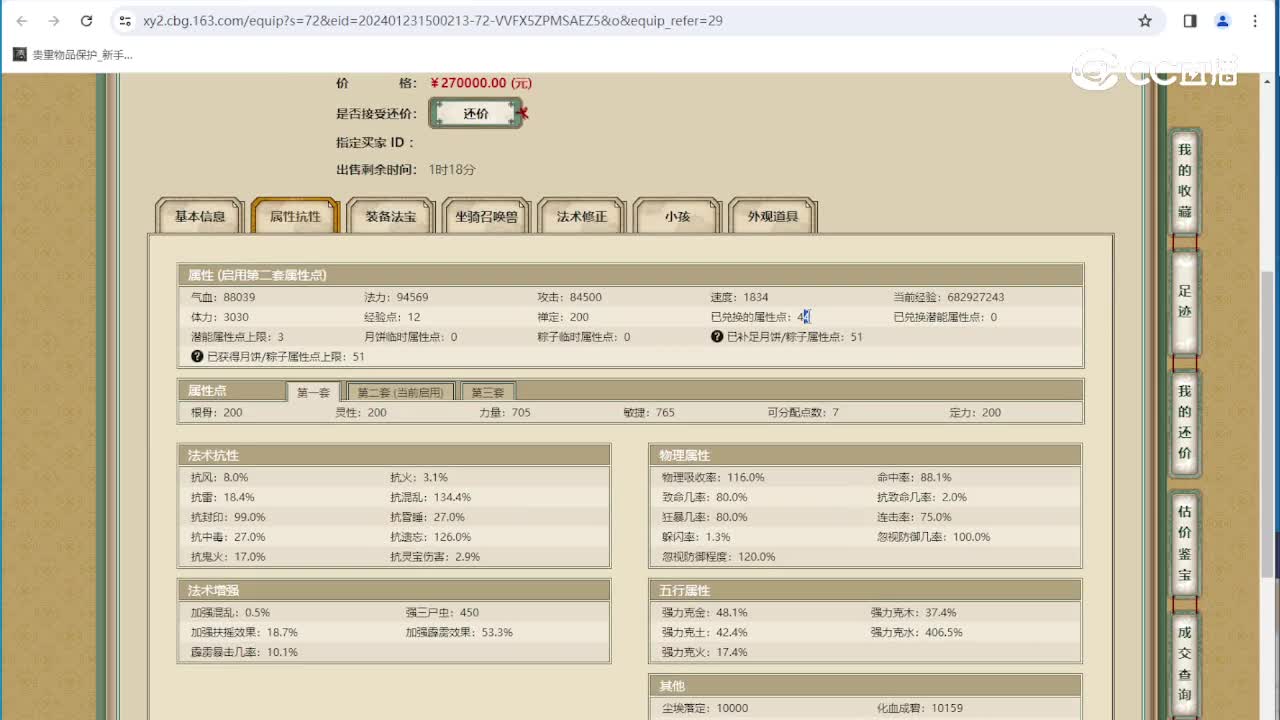Image resolution: width=1280 pixels, height=720 pixels.
Task: Click 出售剩余时间 1时18分 text
Action: [406, 170]
